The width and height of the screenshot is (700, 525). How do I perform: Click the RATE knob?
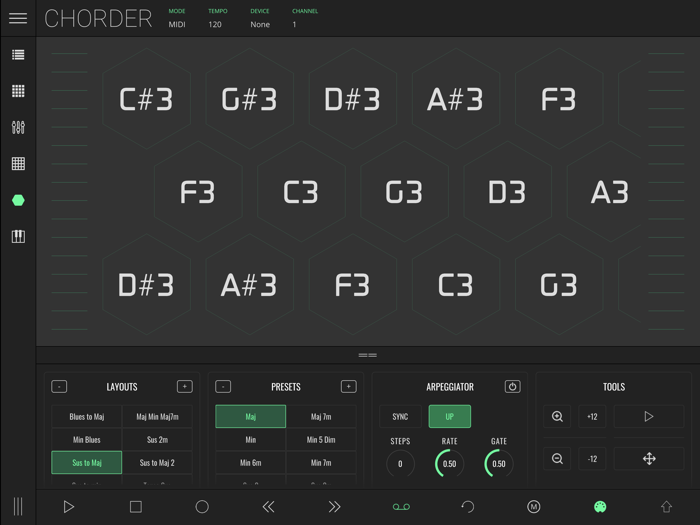tap(450, 463)
